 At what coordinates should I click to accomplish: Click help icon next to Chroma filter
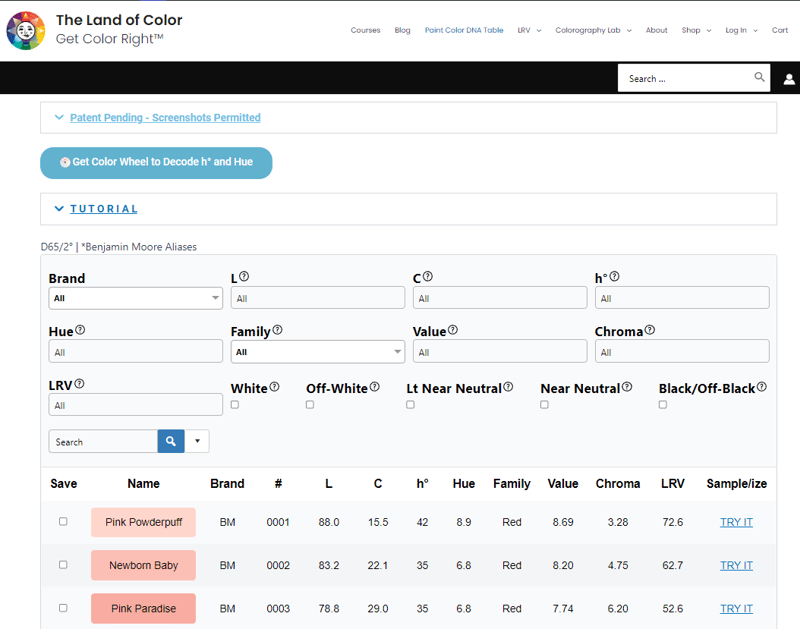[650, 330]
